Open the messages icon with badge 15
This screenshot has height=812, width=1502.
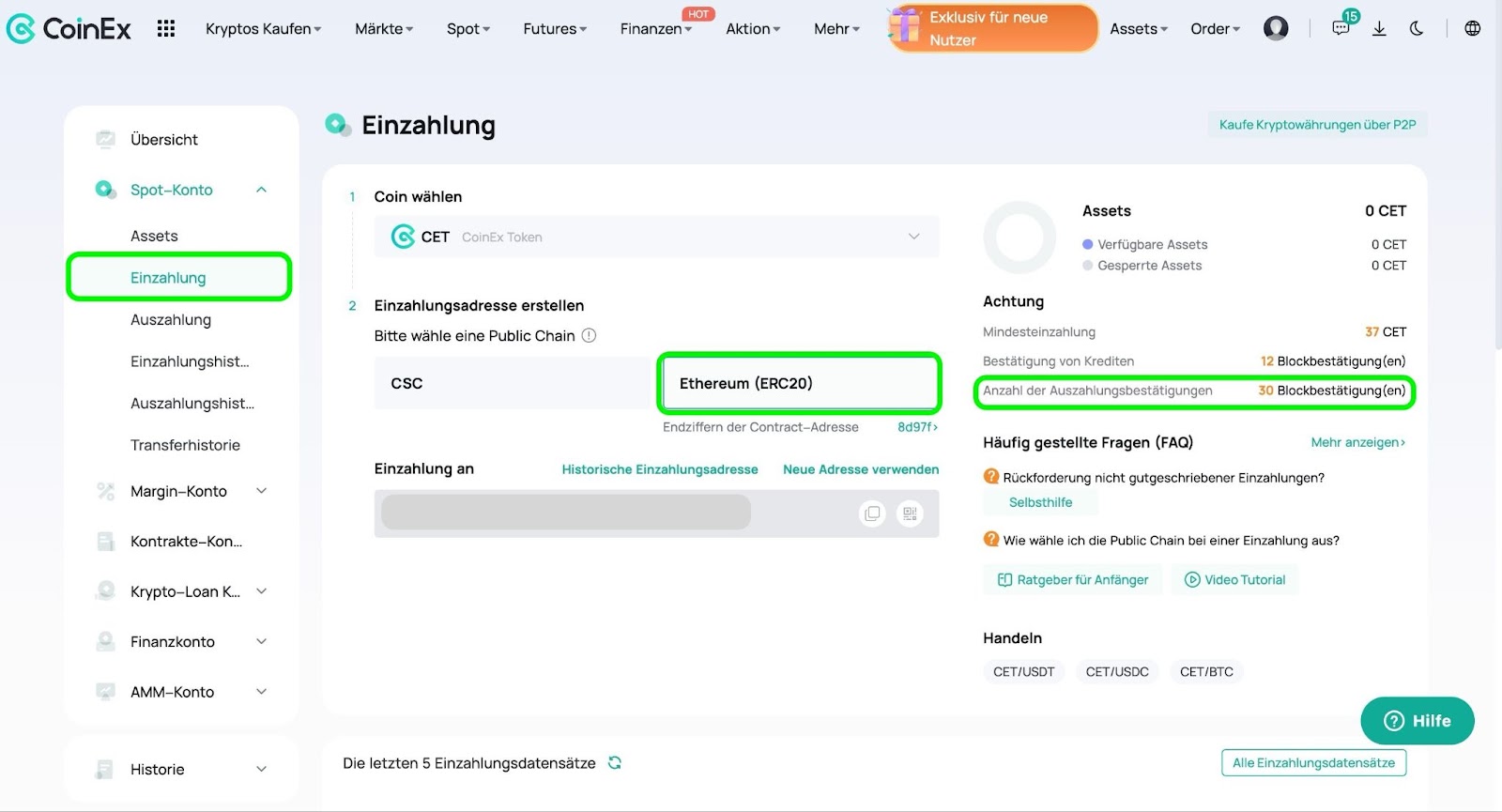coord(1341,28)
